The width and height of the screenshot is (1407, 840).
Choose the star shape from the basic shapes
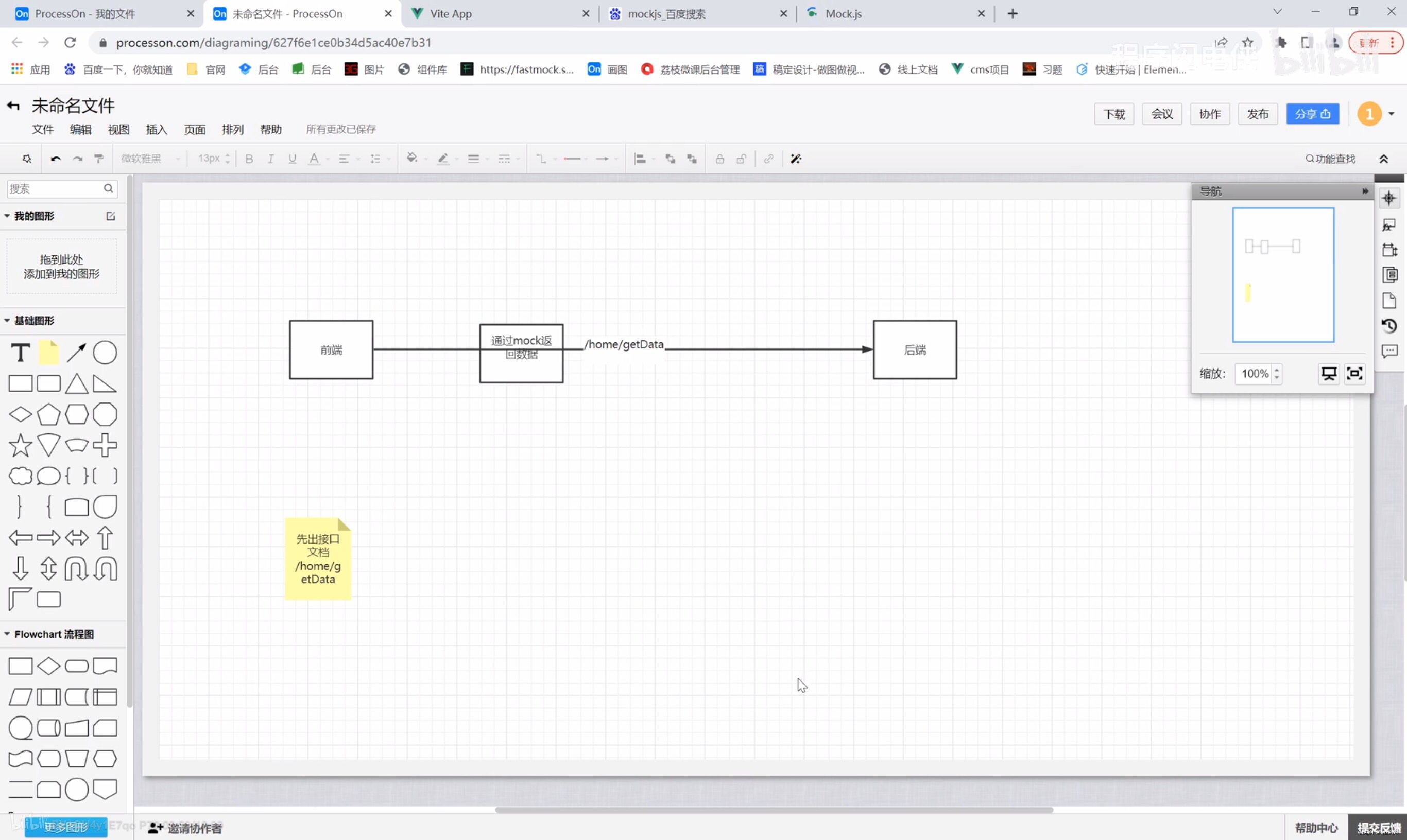tap(21, 445)
